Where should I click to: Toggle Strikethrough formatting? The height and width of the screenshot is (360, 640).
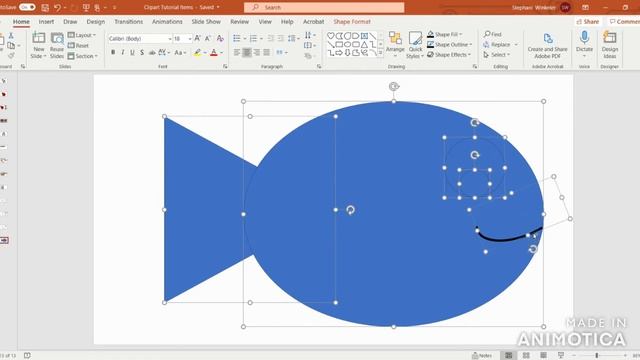point(152,52)
